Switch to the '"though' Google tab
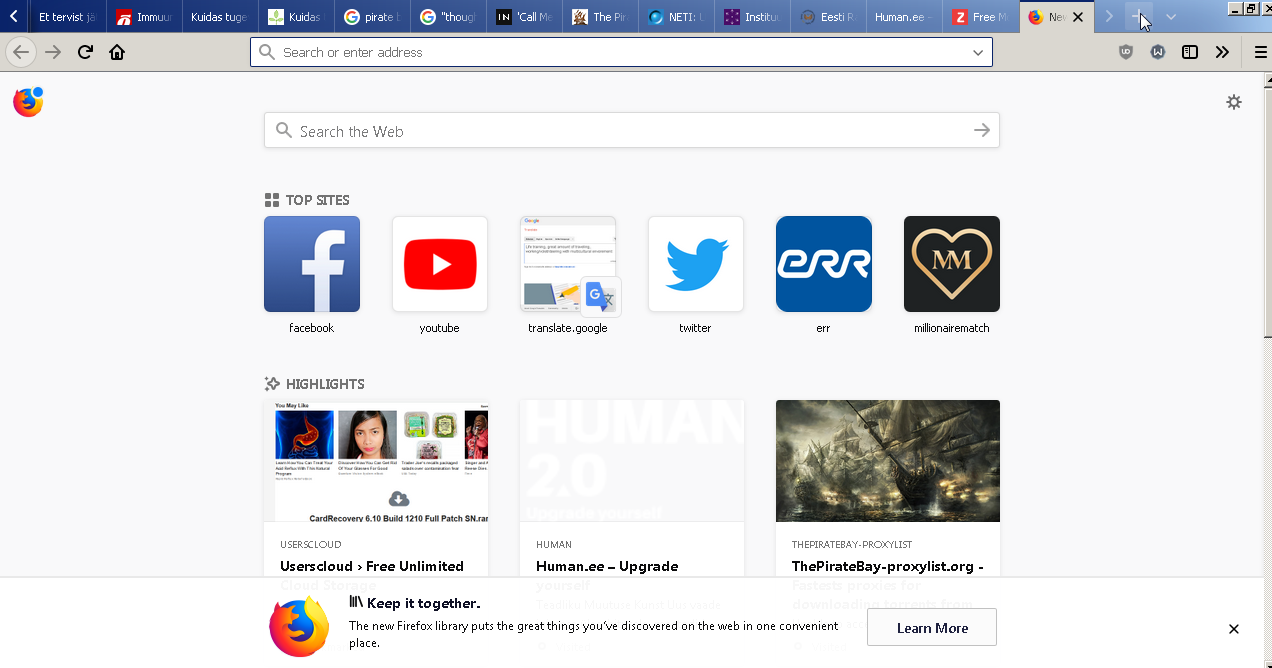The image size is (1272, 668). pyautogui.click(x=448, y=17)
